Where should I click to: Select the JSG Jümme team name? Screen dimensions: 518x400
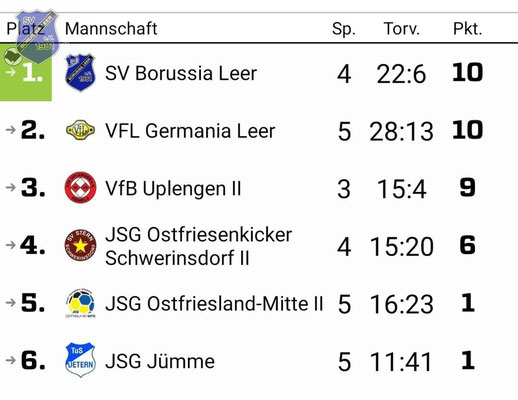tap(160, 361)
